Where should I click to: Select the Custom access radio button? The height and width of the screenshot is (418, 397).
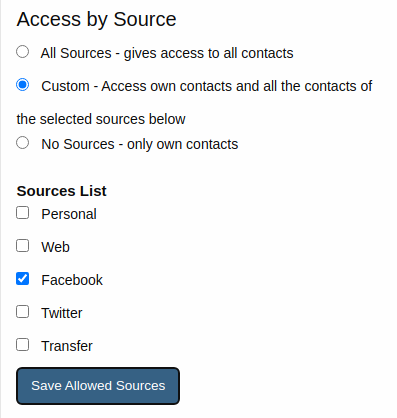click(x=23, y=85)
